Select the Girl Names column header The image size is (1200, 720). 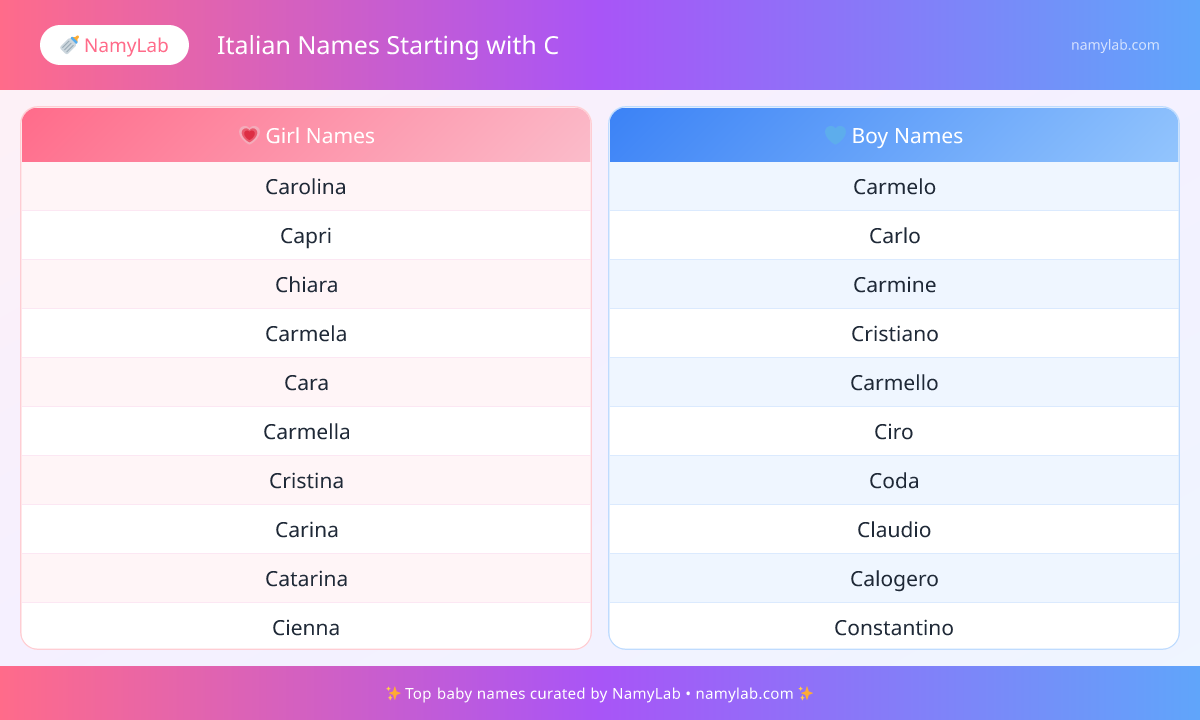point(306,135)
